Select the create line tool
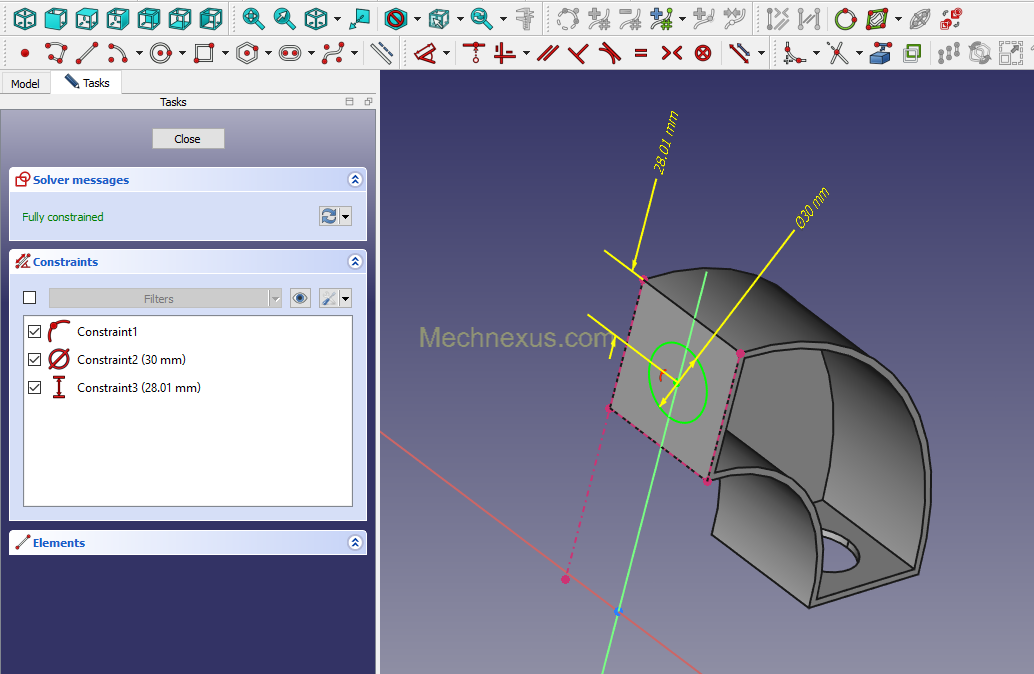This screenshot has width=1034, height=674. [87, 52]
